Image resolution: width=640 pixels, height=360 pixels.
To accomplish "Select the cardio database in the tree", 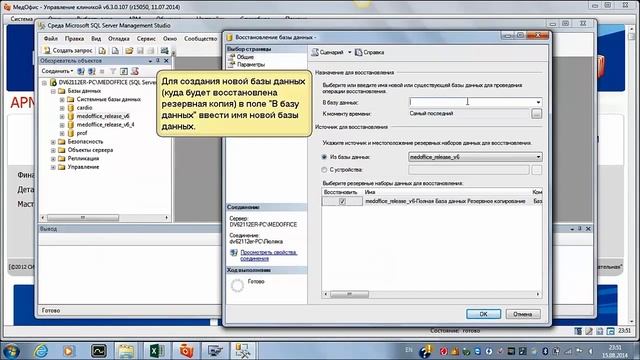I will [84, 108].
